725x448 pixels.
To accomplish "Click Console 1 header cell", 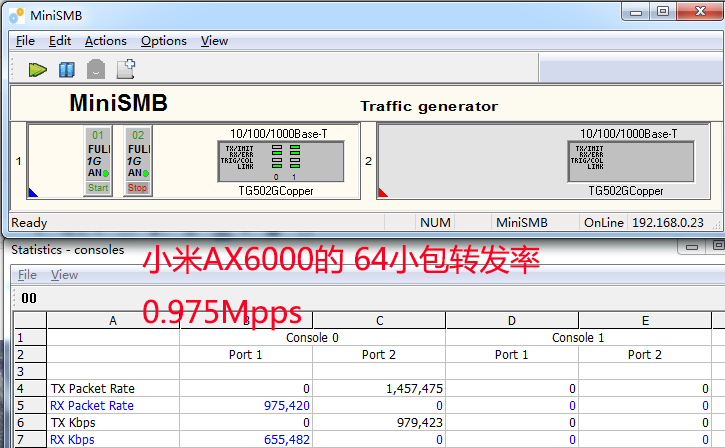I will tap(578, 338).
